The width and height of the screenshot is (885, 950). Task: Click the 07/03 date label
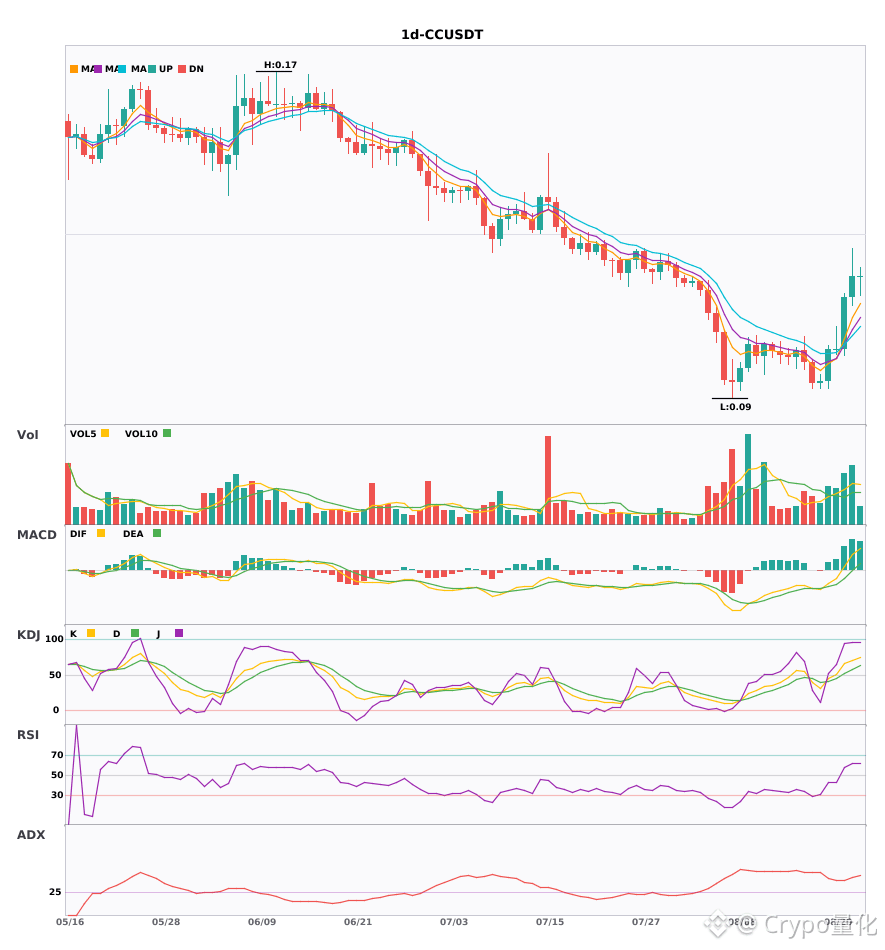(x=454, y=922)
